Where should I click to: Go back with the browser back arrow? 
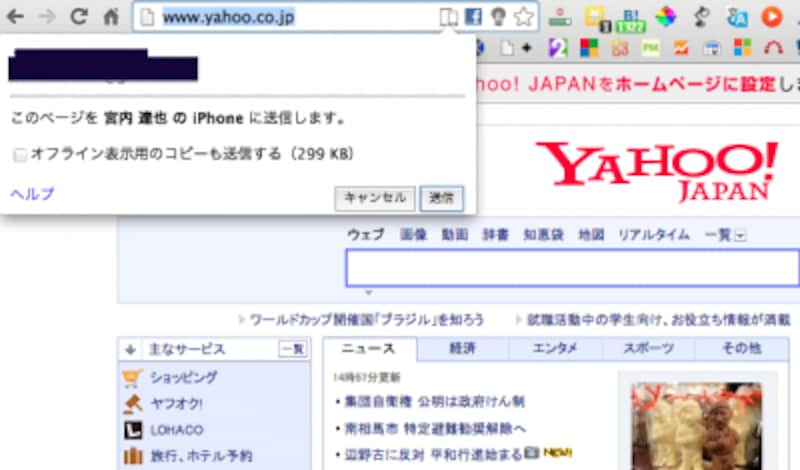click(15, 17)
